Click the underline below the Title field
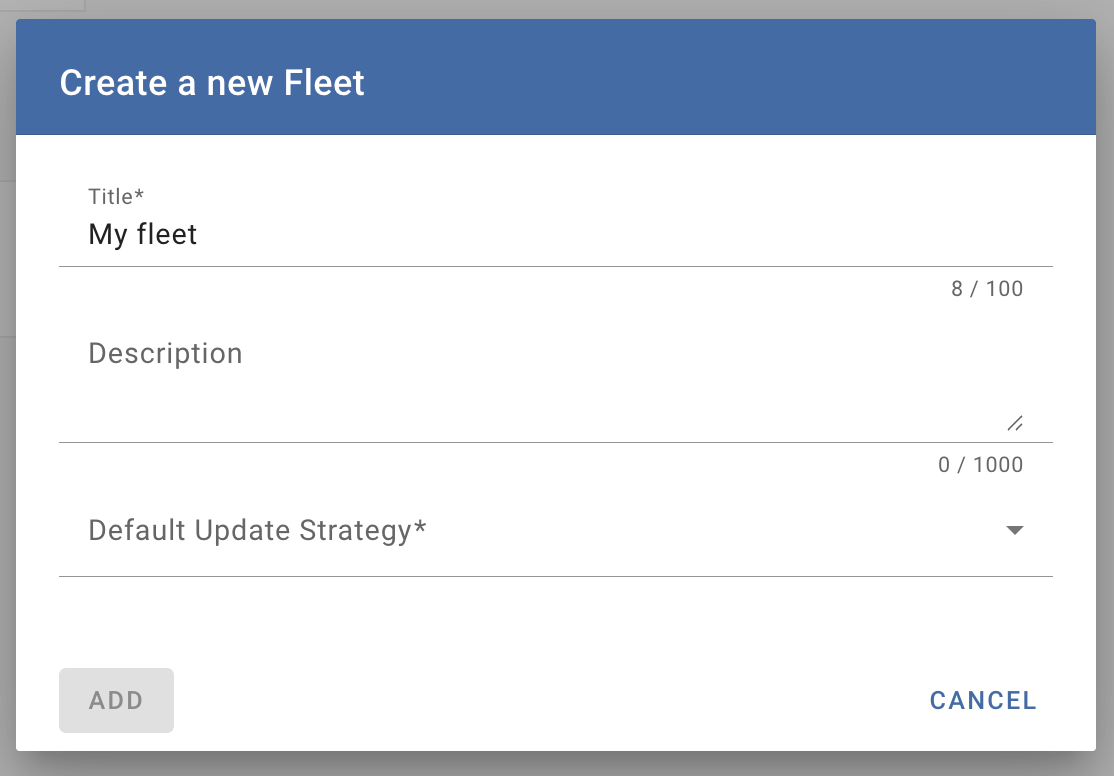Viewport: 1114px width, 776px height. 556,267
